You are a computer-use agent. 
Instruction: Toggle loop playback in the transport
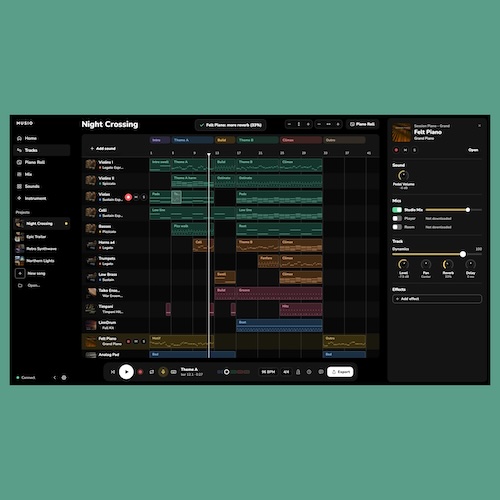tap(152, 372)
